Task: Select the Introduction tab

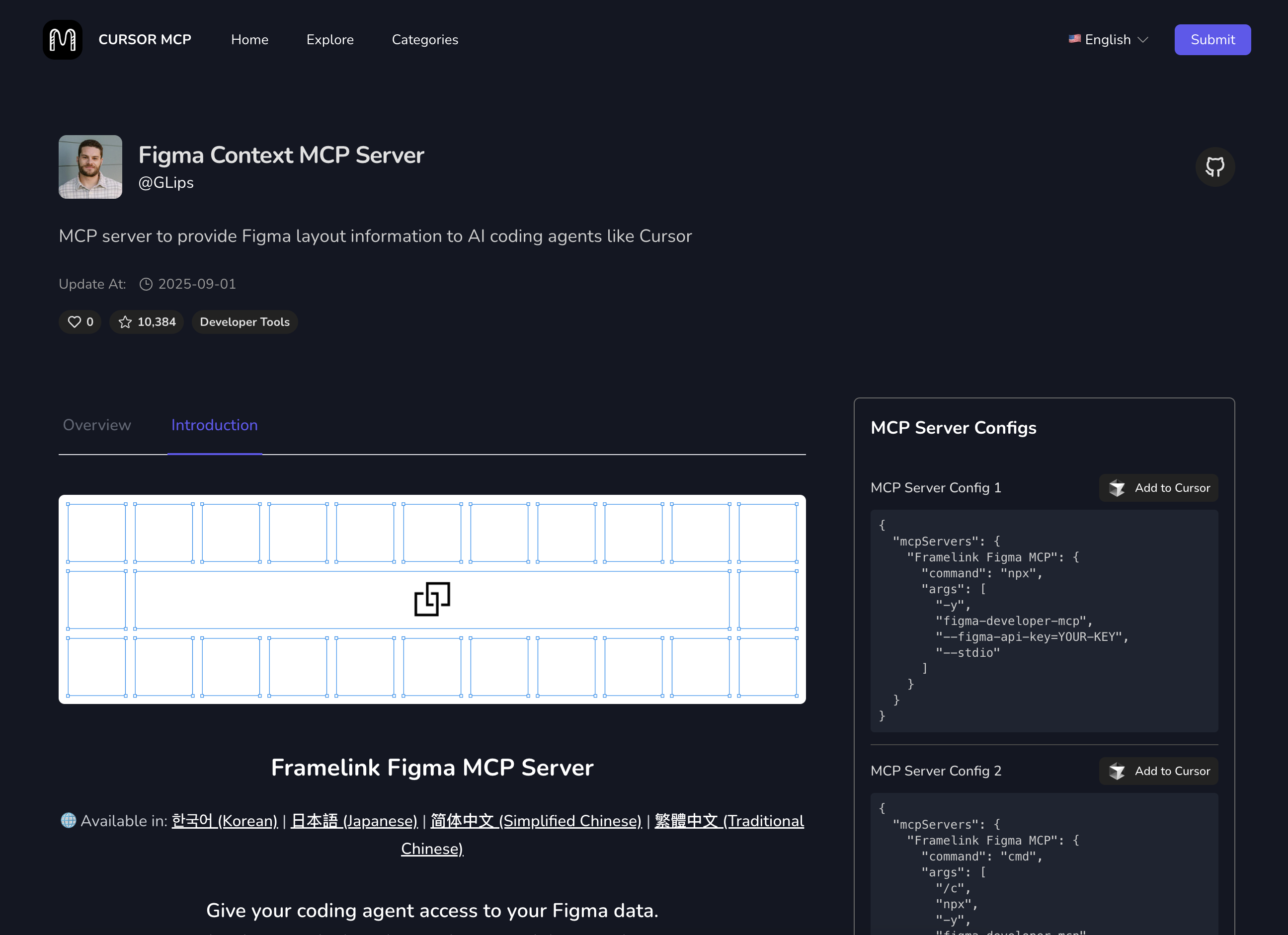Action: click(215, 425)
